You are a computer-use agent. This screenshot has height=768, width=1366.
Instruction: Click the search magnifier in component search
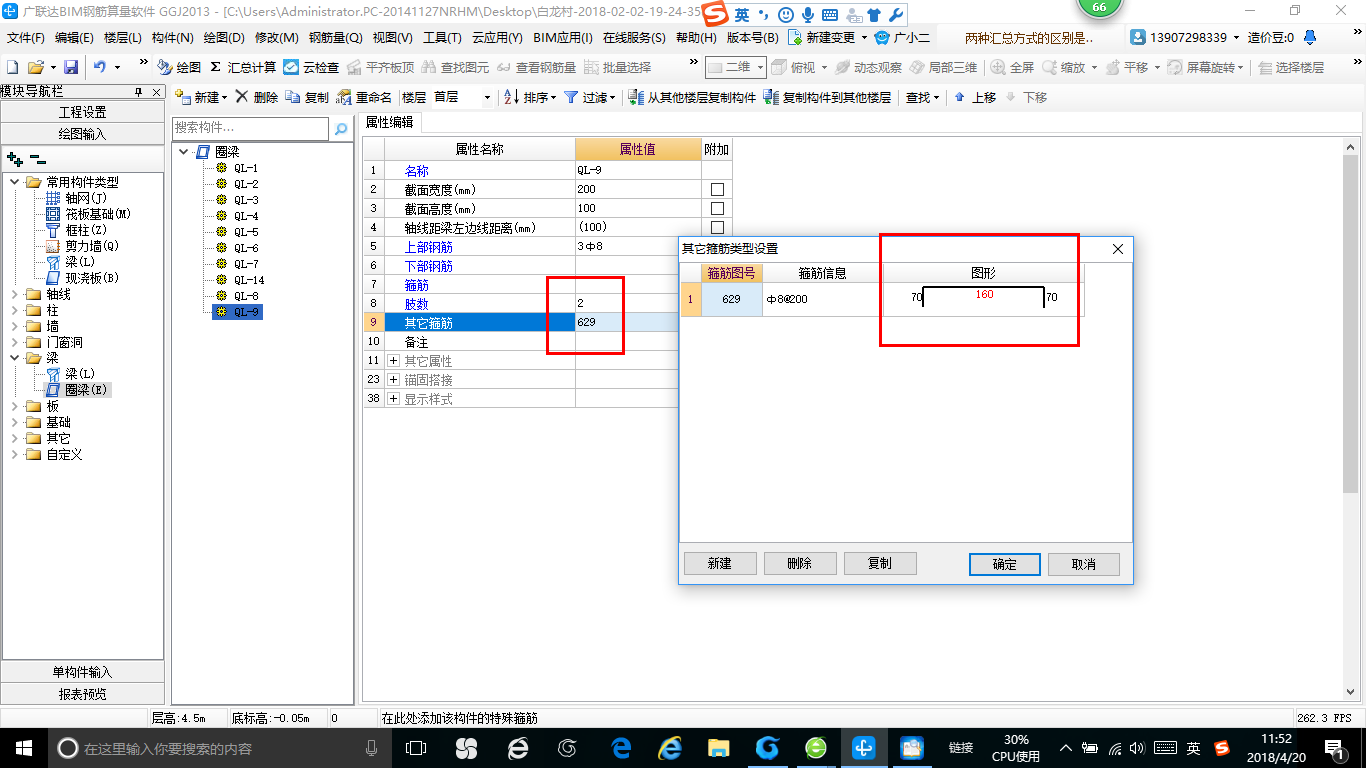point(341,128)
